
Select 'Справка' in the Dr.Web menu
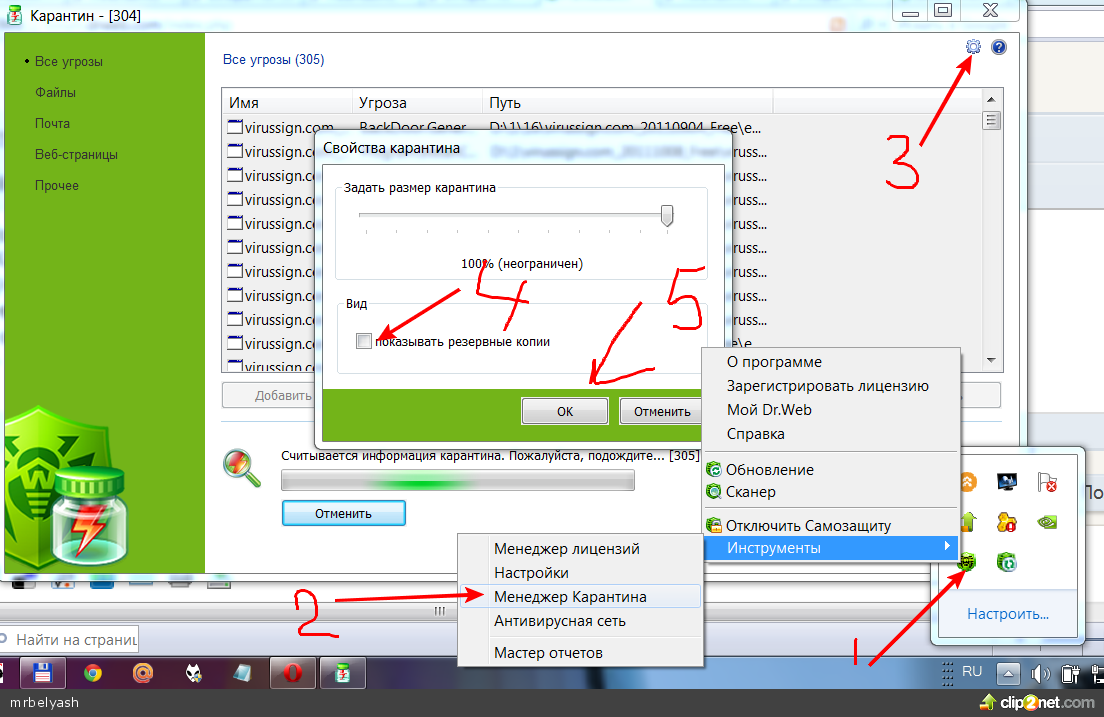click(x=755, y=434)
